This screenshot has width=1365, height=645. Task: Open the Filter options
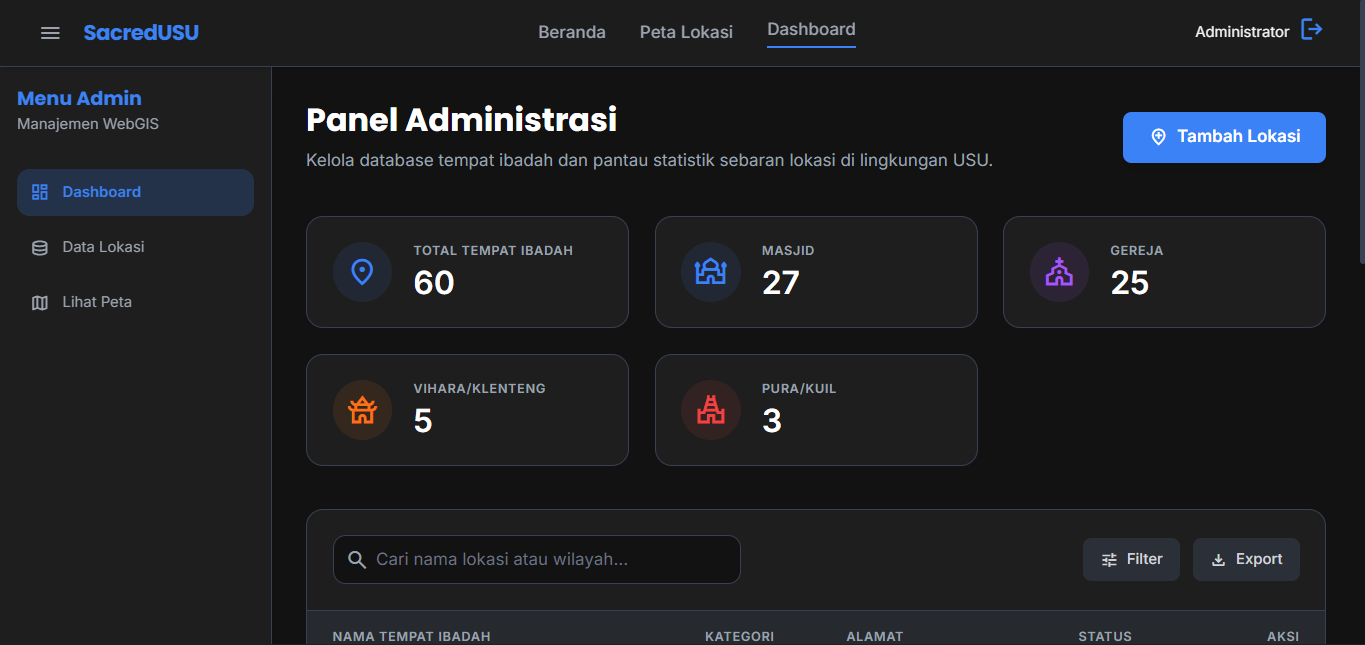(1131, 559)
